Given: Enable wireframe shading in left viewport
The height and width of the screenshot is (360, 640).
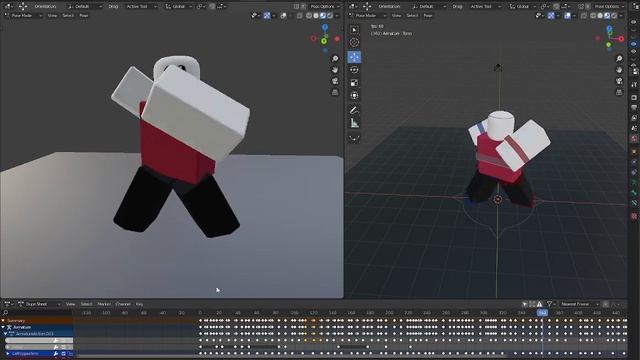Looking at the screenshot, I should (309, 16).
